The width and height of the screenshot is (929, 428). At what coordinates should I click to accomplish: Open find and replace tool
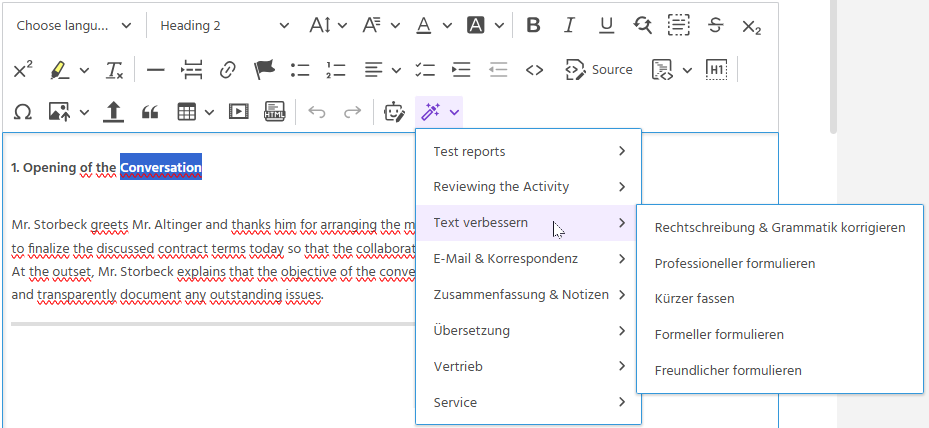coord(642,25)
